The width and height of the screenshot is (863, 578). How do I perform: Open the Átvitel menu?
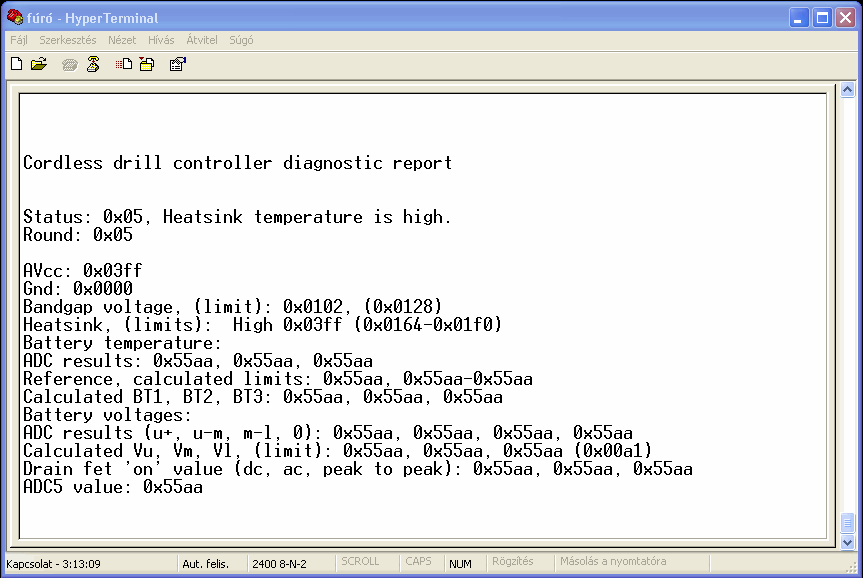tap(202, 40)
